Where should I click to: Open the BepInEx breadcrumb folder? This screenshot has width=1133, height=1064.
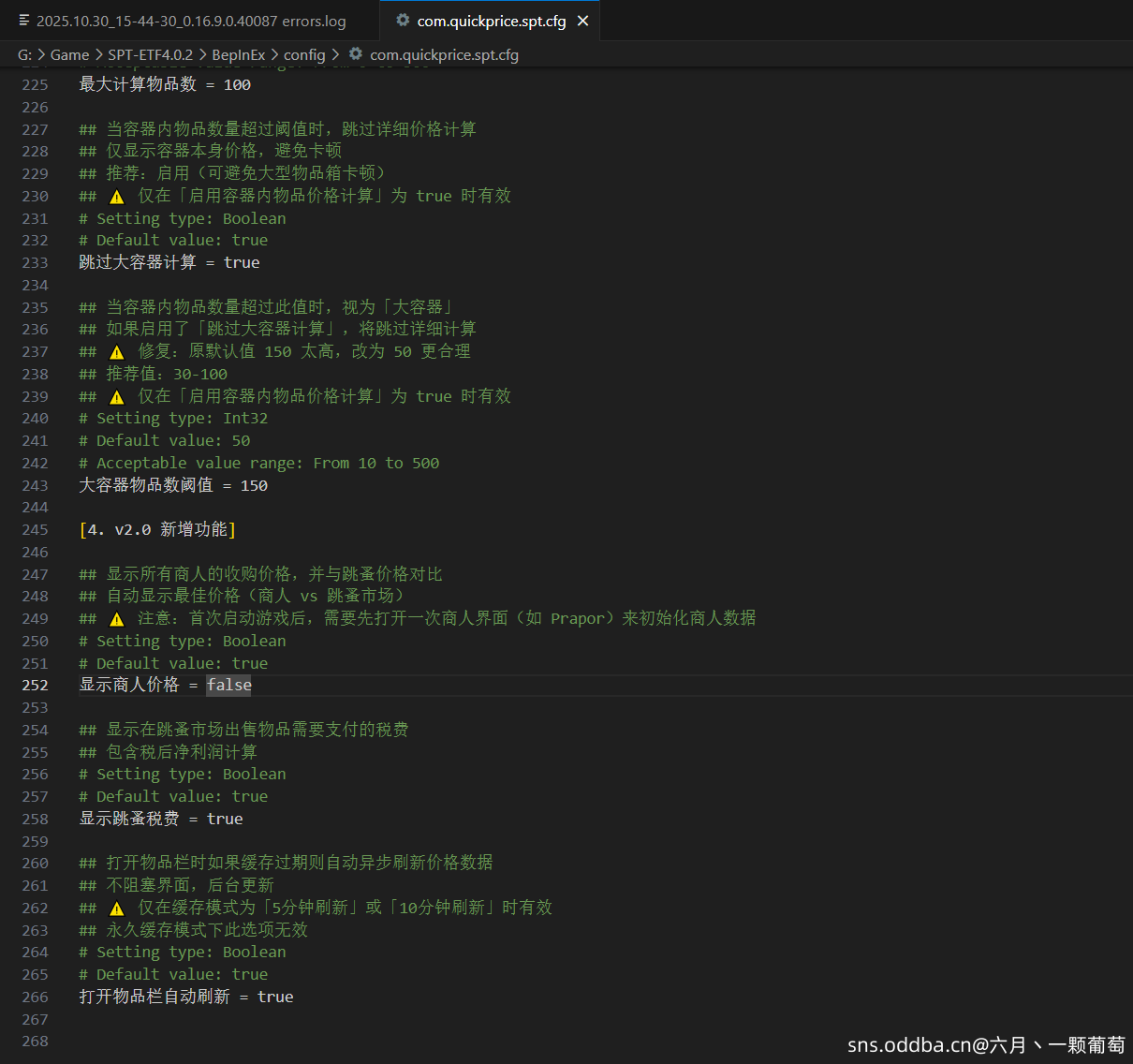point(238,55)
